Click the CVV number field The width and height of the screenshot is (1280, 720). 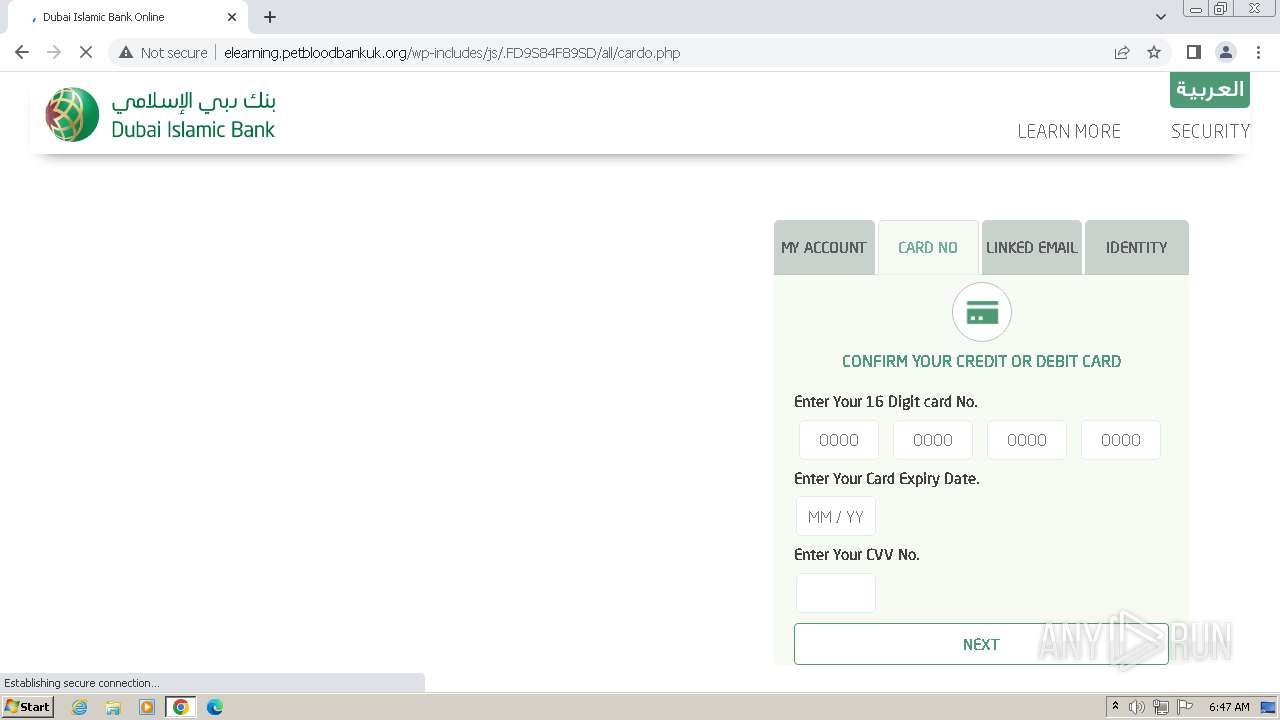point(836,593)
